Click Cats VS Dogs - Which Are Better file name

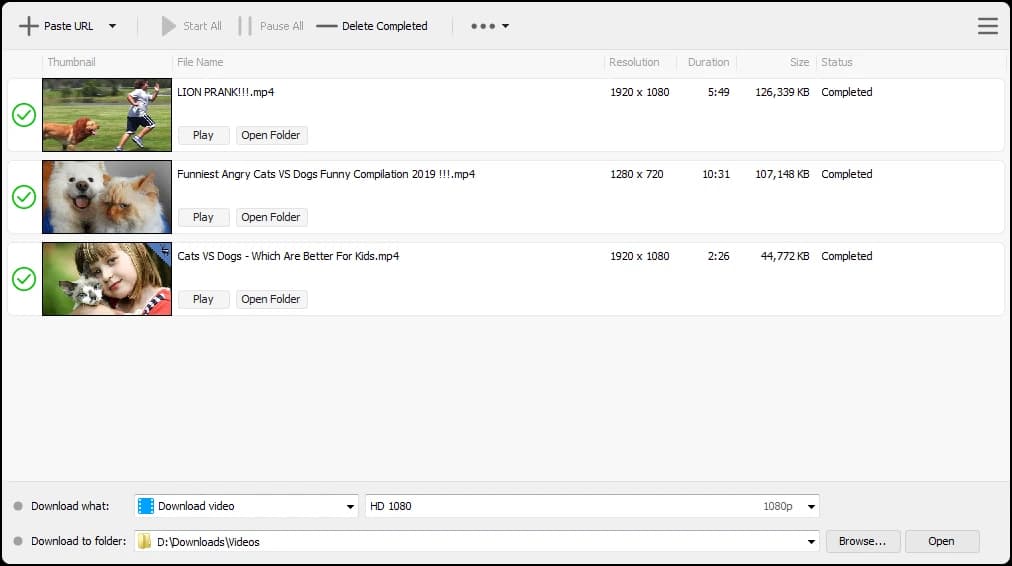(x=288, y=256)
